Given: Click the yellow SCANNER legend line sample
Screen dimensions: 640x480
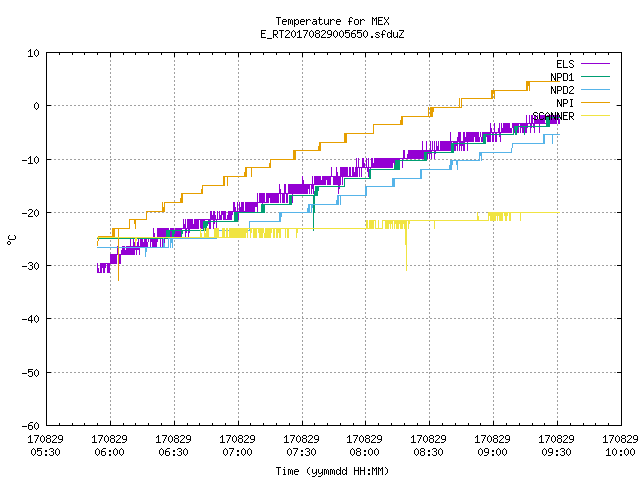Looking at the screenshot, I should point(596,116).
